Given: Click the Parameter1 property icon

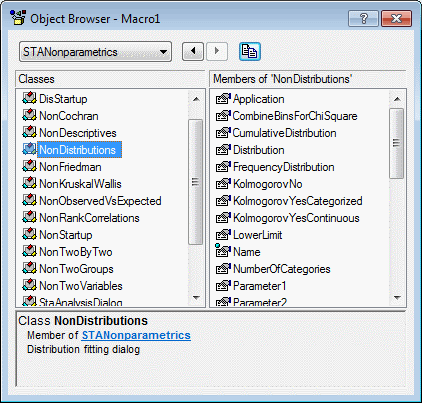Looking at the screenshot, I should point(223,286).
